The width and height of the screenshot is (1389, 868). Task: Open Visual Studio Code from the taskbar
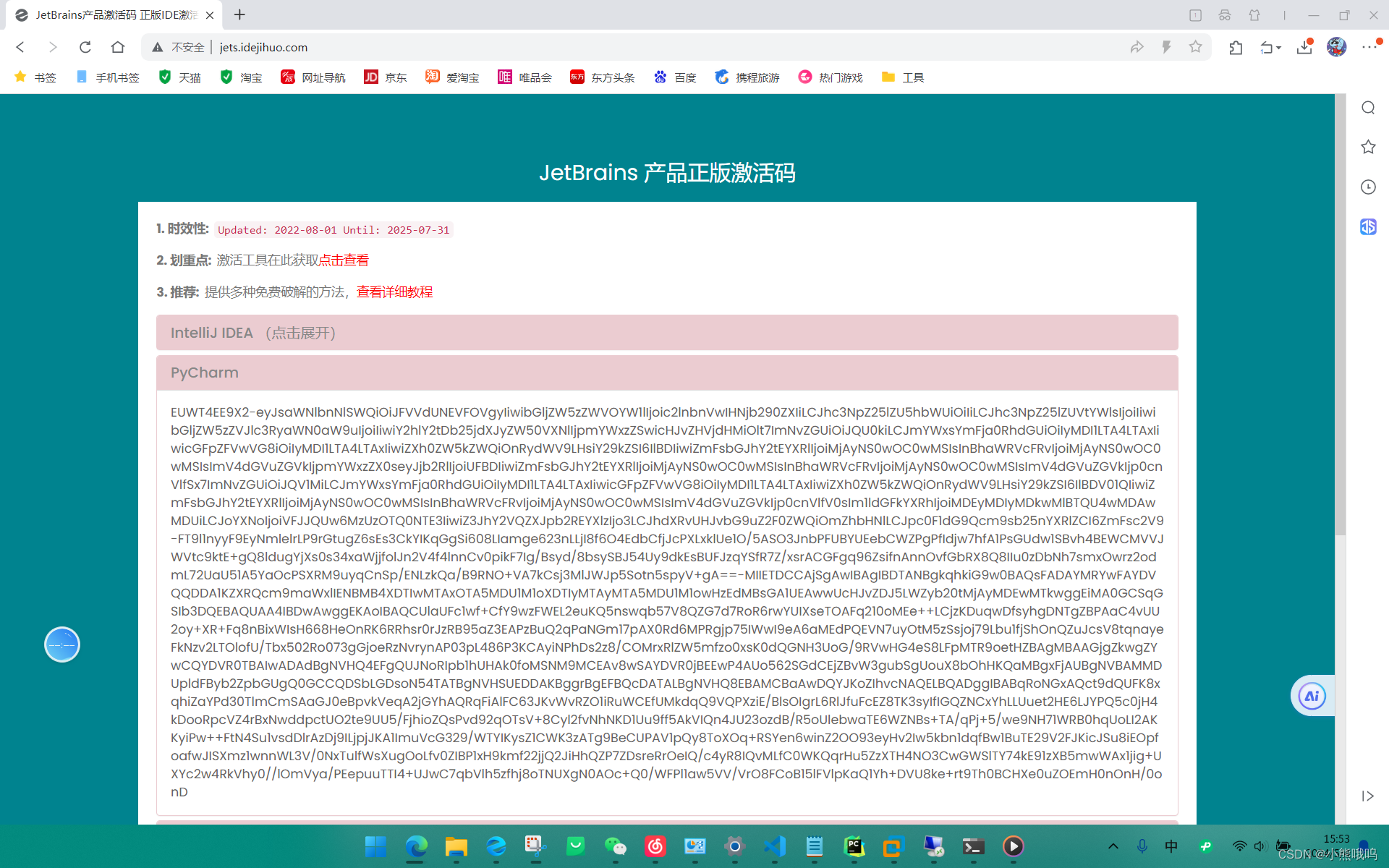tap(775, 846)
